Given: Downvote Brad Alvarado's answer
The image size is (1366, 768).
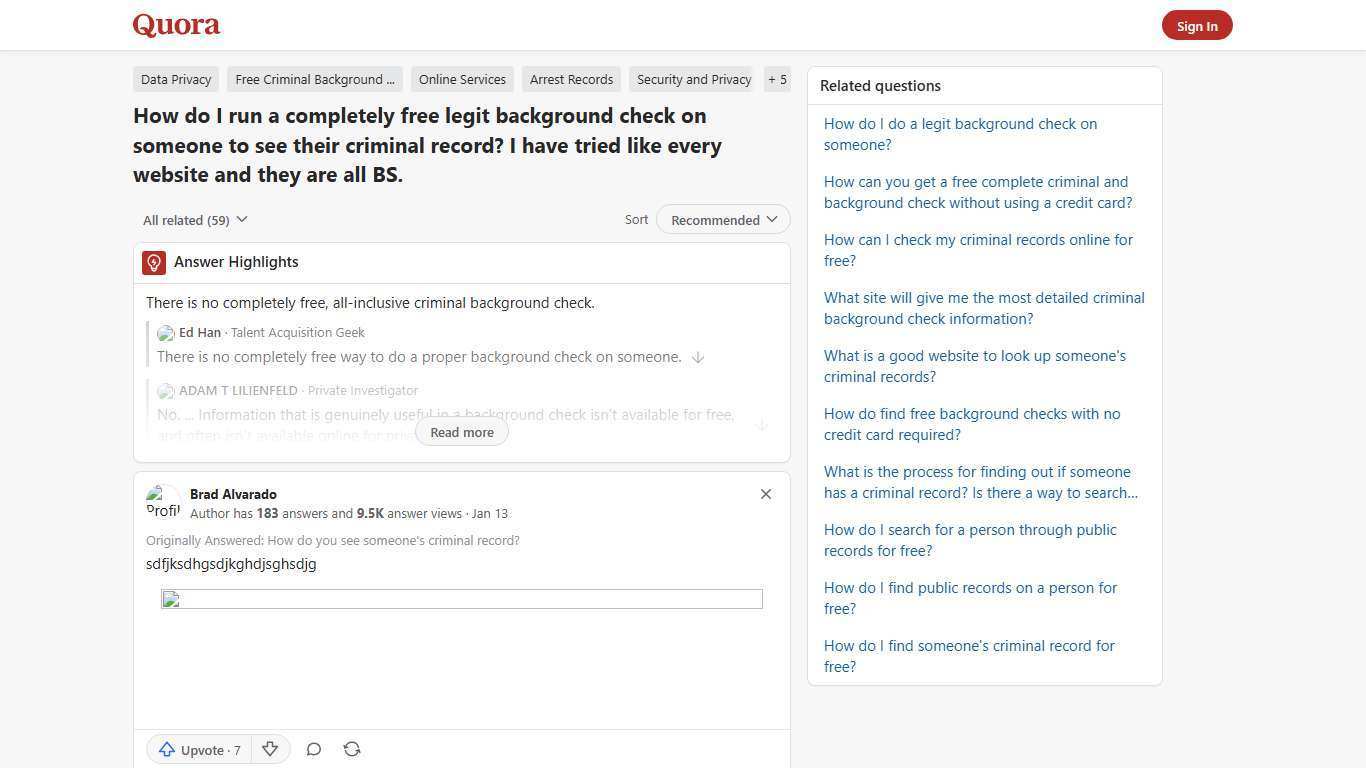Looking at the screenshot, I should point(269,749).
